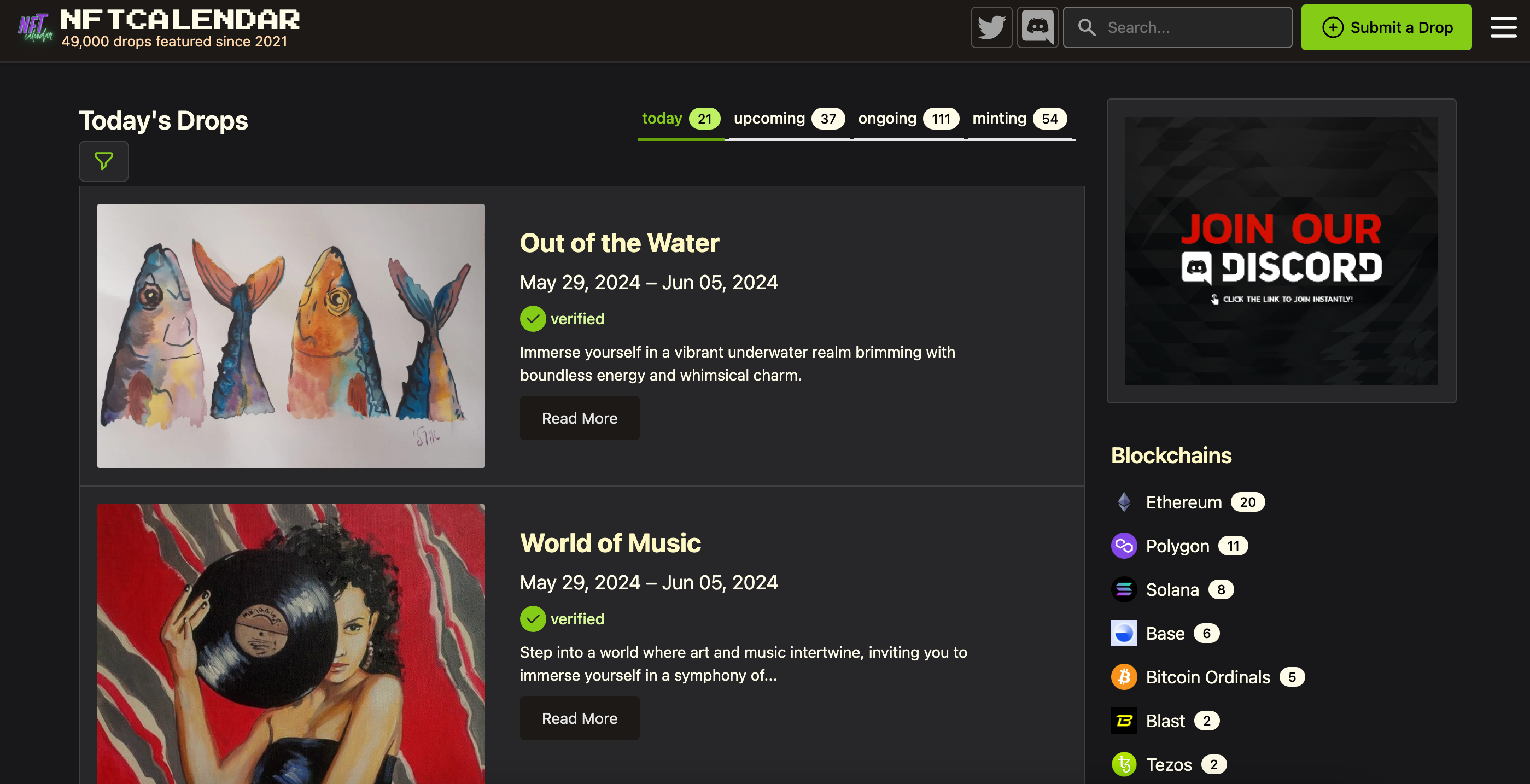
Task: Click the Polygon blockchain icon
Action: pos(1124,546)
